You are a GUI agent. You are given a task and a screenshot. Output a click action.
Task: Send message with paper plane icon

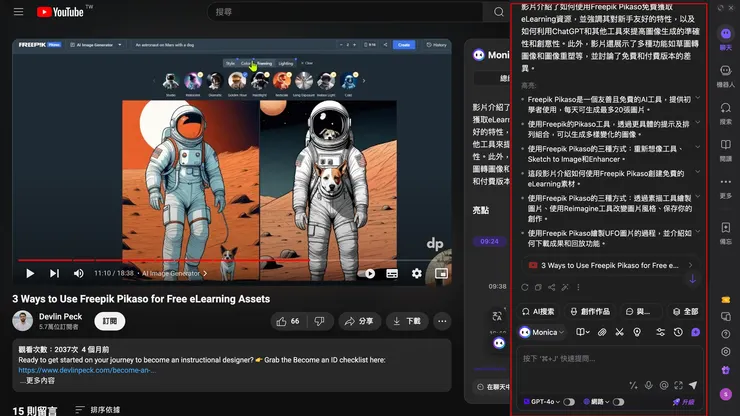pyautogui.click(x=693, y=385)
